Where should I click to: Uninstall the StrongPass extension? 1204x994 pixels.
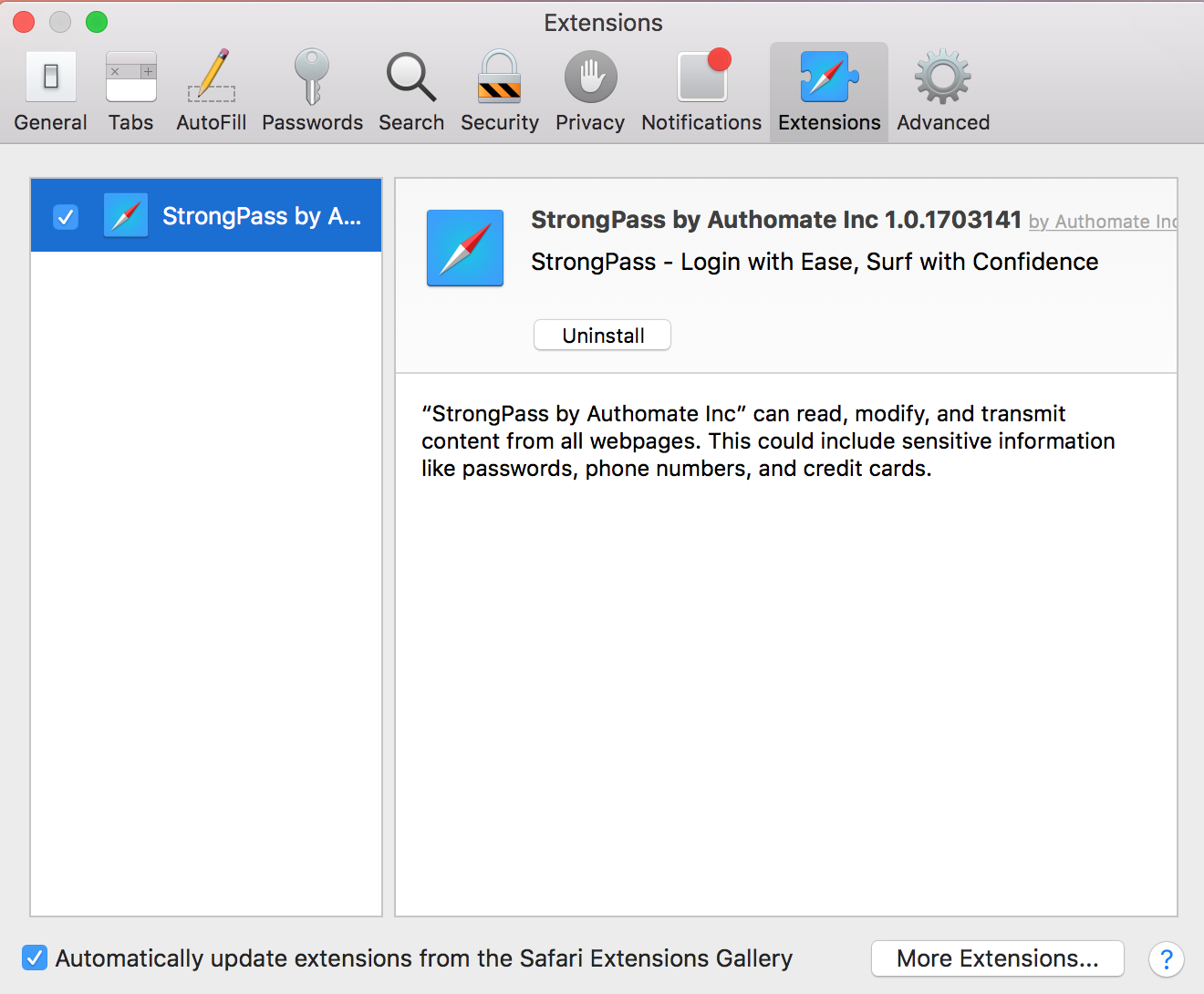[602, 335]
